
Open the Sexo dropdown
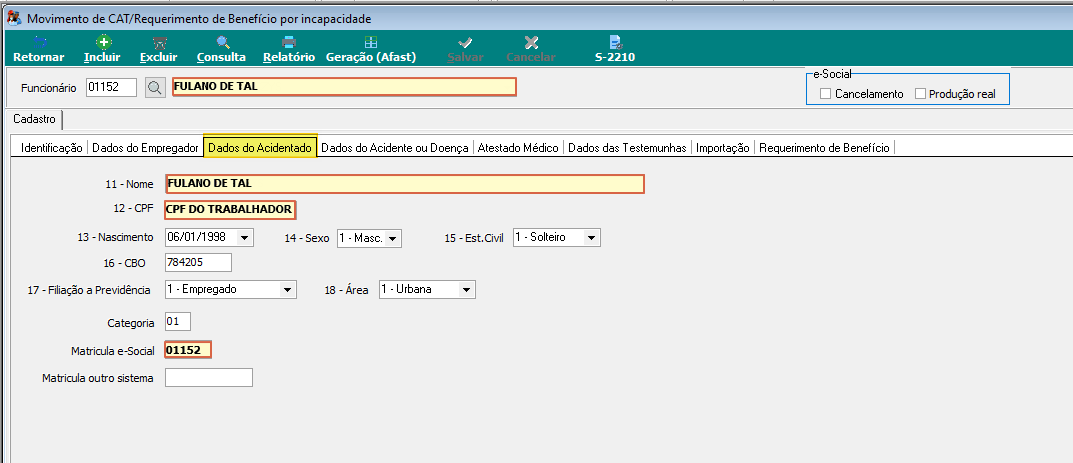pos(393,238)
